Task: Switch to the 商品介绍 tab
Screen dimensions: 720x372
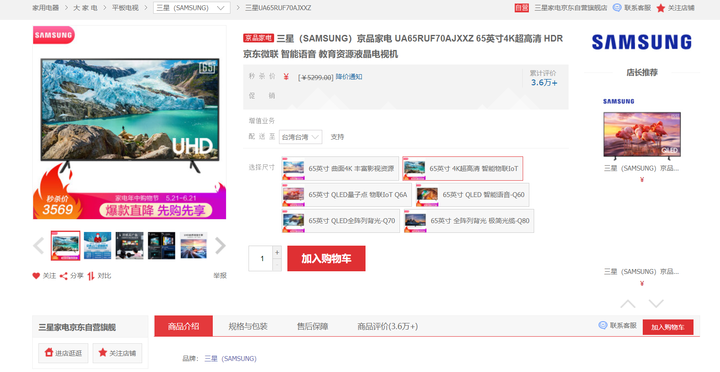Action: [x=183, y=326]
